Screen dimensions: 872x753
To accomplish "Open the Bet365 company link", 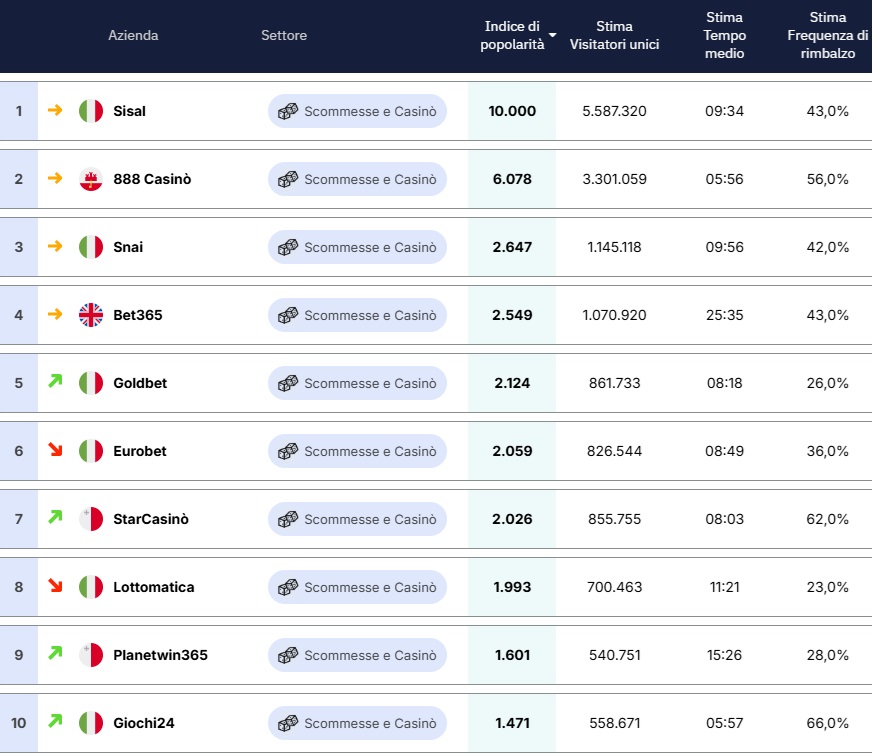I will pos(138,315).
